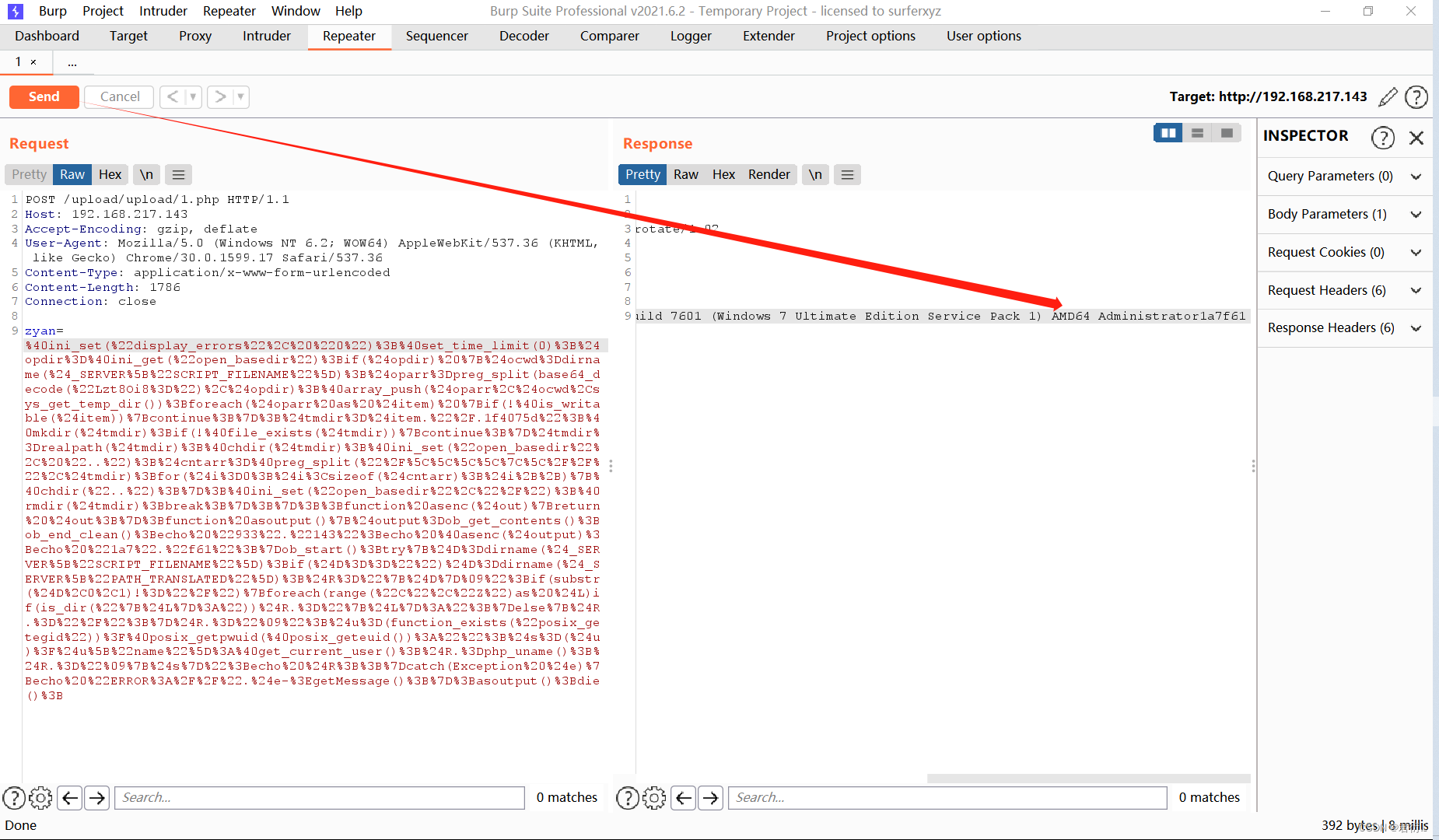1439x840 pixels.
Task: Go to previous request search match
Action: 69,797
